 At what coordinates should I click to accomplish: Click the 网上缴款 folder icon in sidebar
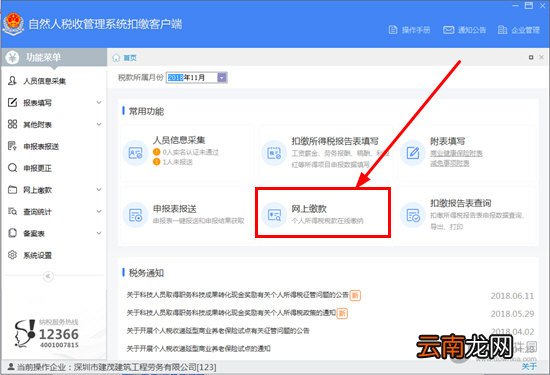[12, 190]
